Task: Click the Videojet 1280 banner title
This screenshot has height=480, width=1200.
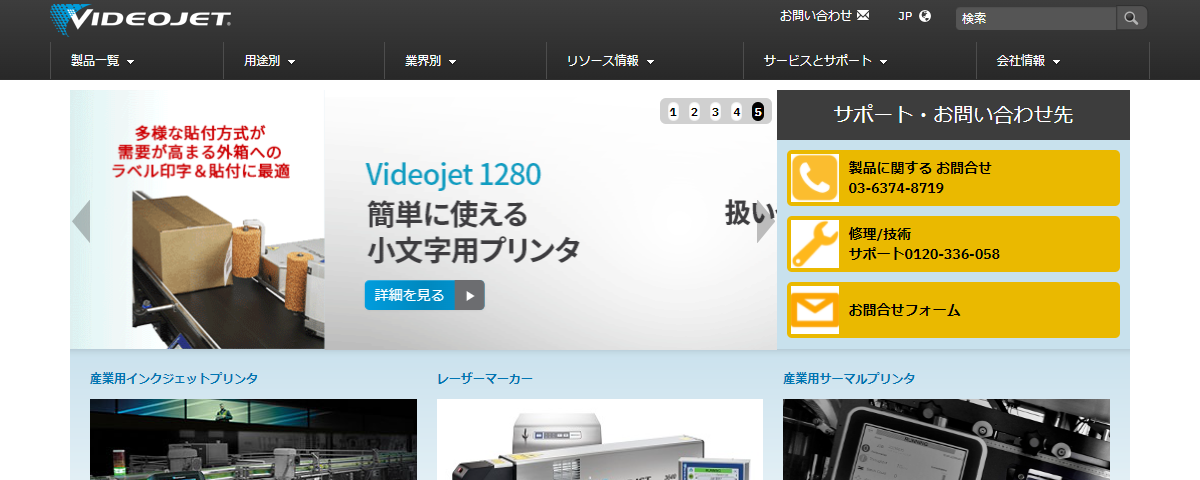Action: click(453, 175)
